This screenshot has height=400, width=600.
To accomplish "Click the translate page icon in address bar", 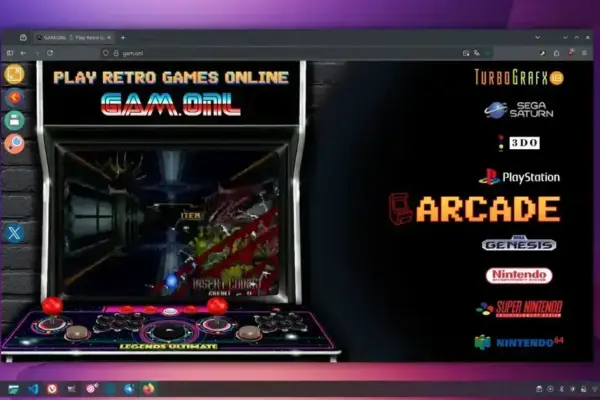I will pos(476,53).
